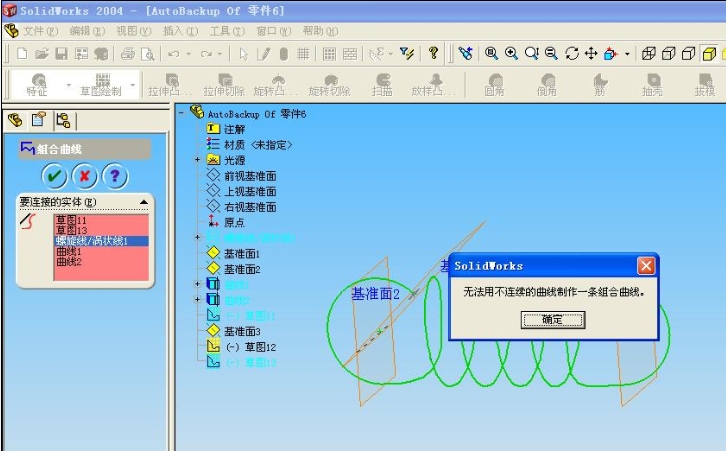Open the 特征 toolbar dropdown arrow
Image resolution: width=726 pixels, height=451 pixels.
(x=69, y=85)
